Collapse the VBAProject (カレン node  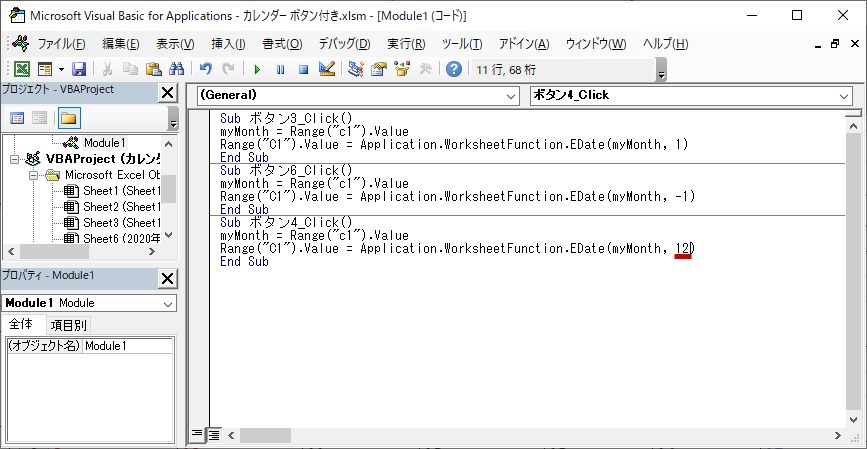click(14, 159)
